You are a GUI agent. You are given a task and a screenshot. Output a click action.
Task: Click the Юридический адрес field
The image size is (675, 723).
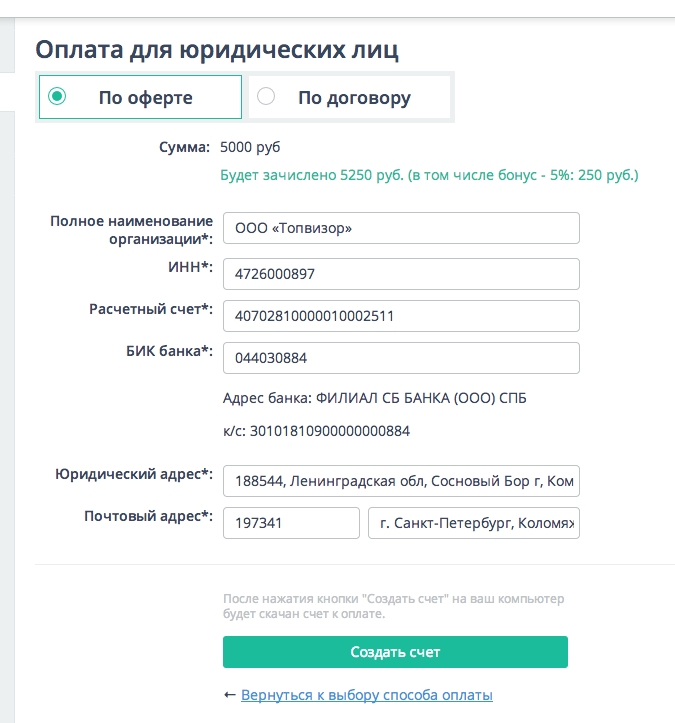[x=401, y=481]
